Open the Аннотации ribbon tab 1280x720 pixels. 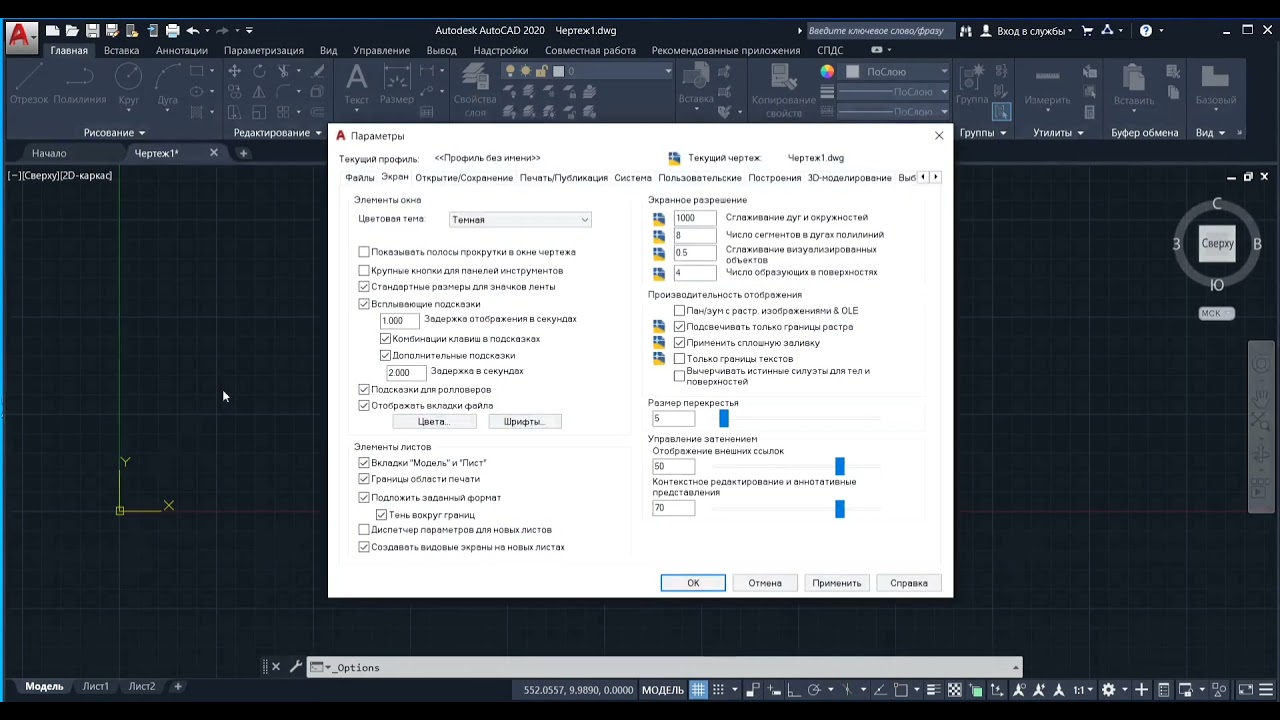click(182, 50)
